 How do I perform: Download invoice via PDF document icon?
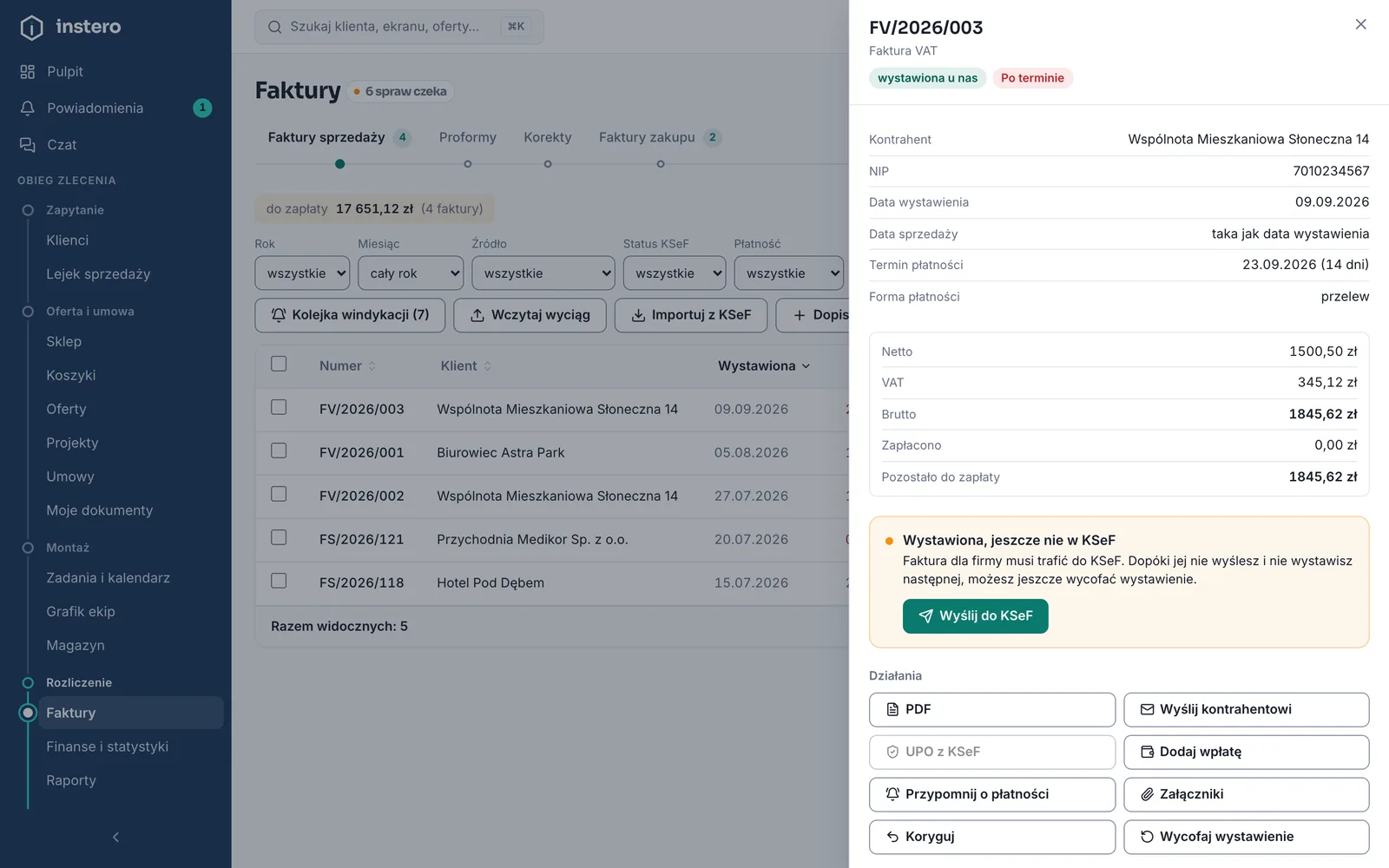[892, 710]
